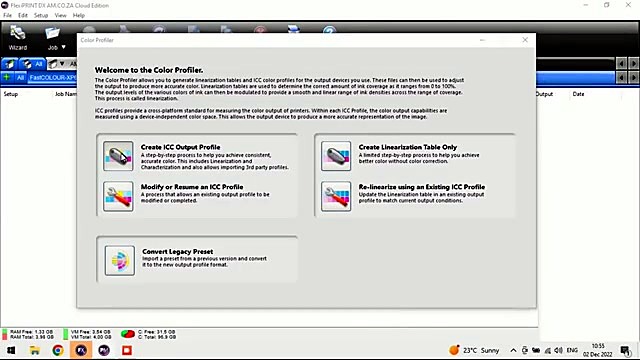Click the volume speaker tray icon

point(558,350)
